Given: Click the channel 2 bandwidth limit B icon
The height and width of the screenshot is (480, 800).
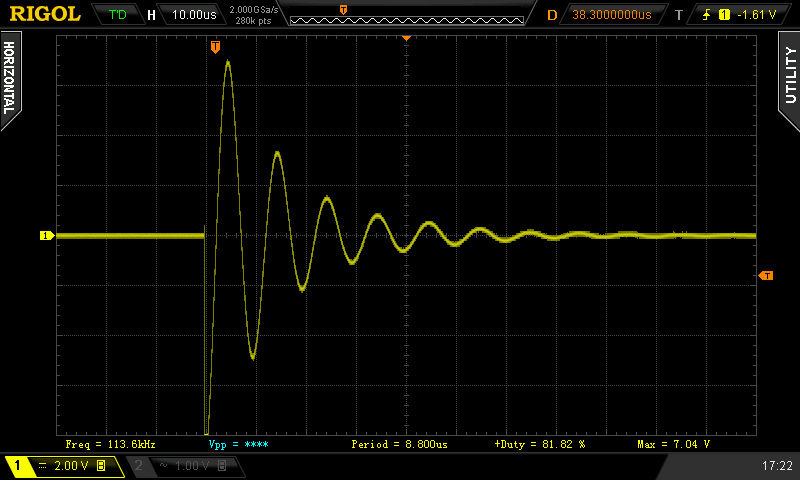Looking at the screenshot, I should [x=222, y=466].
